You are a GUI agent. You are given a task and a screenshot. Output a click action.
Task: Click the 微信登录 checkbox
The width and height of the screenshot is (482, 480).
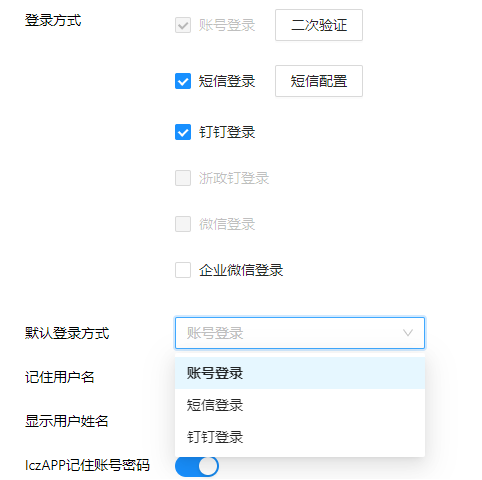pos(183,224)
